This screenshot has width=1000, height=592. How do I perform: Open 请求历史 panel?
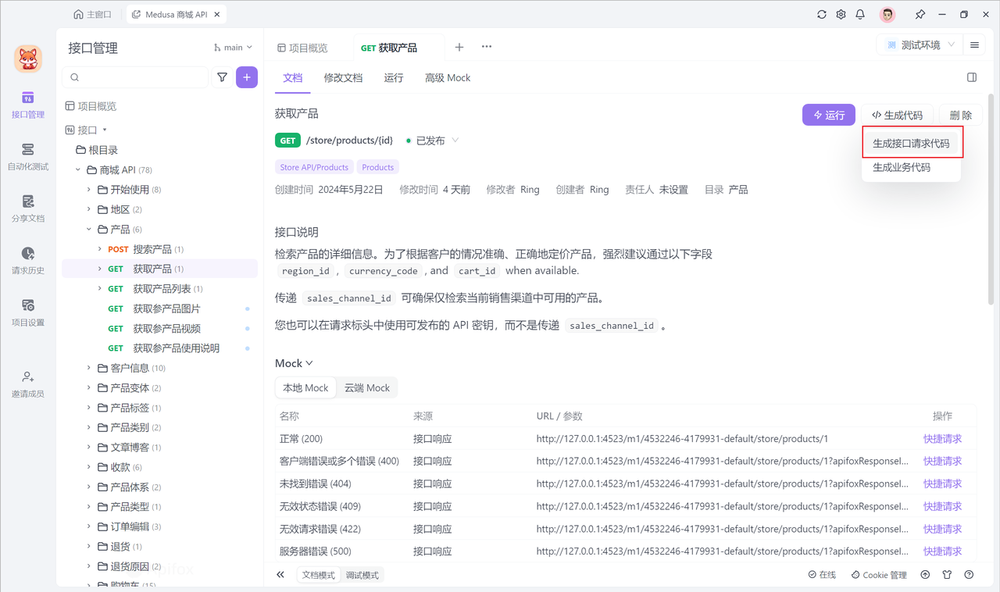[28, 261]
